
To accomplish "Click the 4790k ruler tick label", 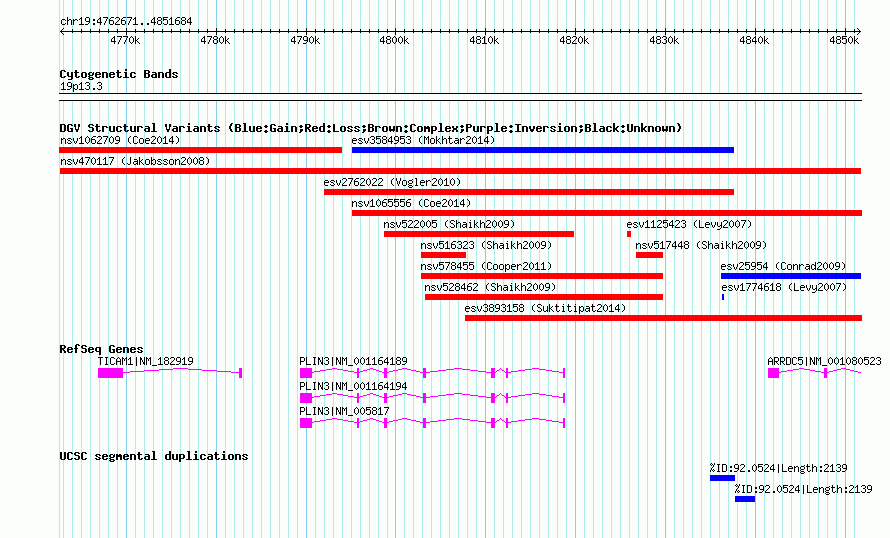I will (x=305, y=40).
